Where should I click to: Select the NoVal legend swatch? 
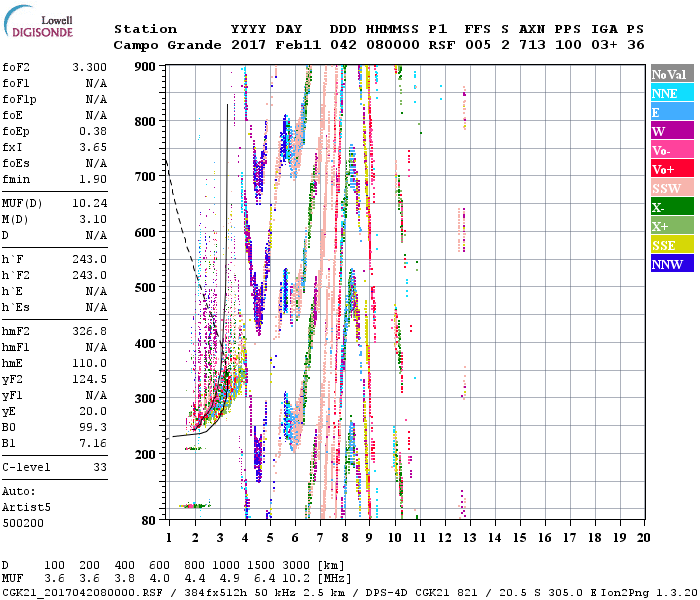(x=670, y=74)
